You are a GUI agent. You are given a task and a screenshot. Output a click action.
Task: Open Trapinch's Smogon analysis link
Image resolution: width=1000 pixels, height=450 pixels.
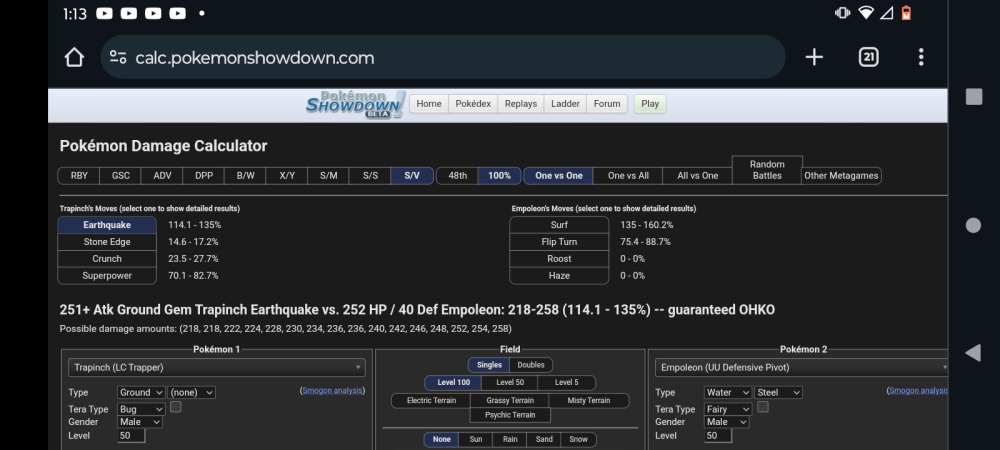tap(332, 391)
